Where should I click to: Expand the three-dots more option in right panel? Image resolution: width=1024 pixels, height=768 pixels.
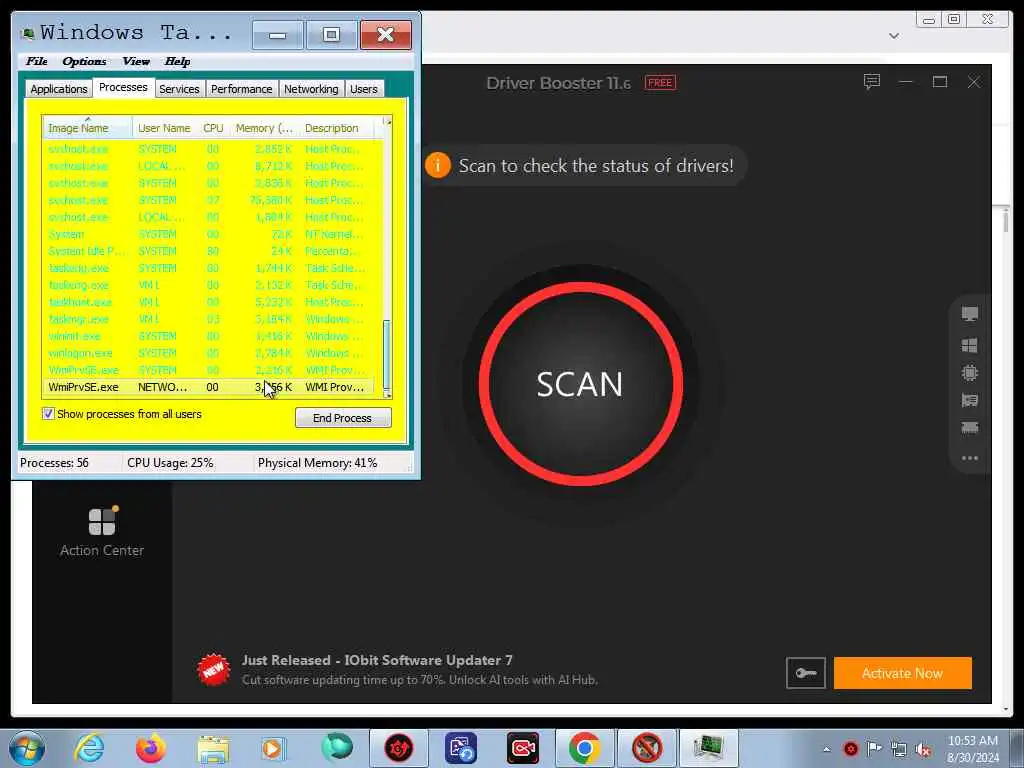coord(970,458)
